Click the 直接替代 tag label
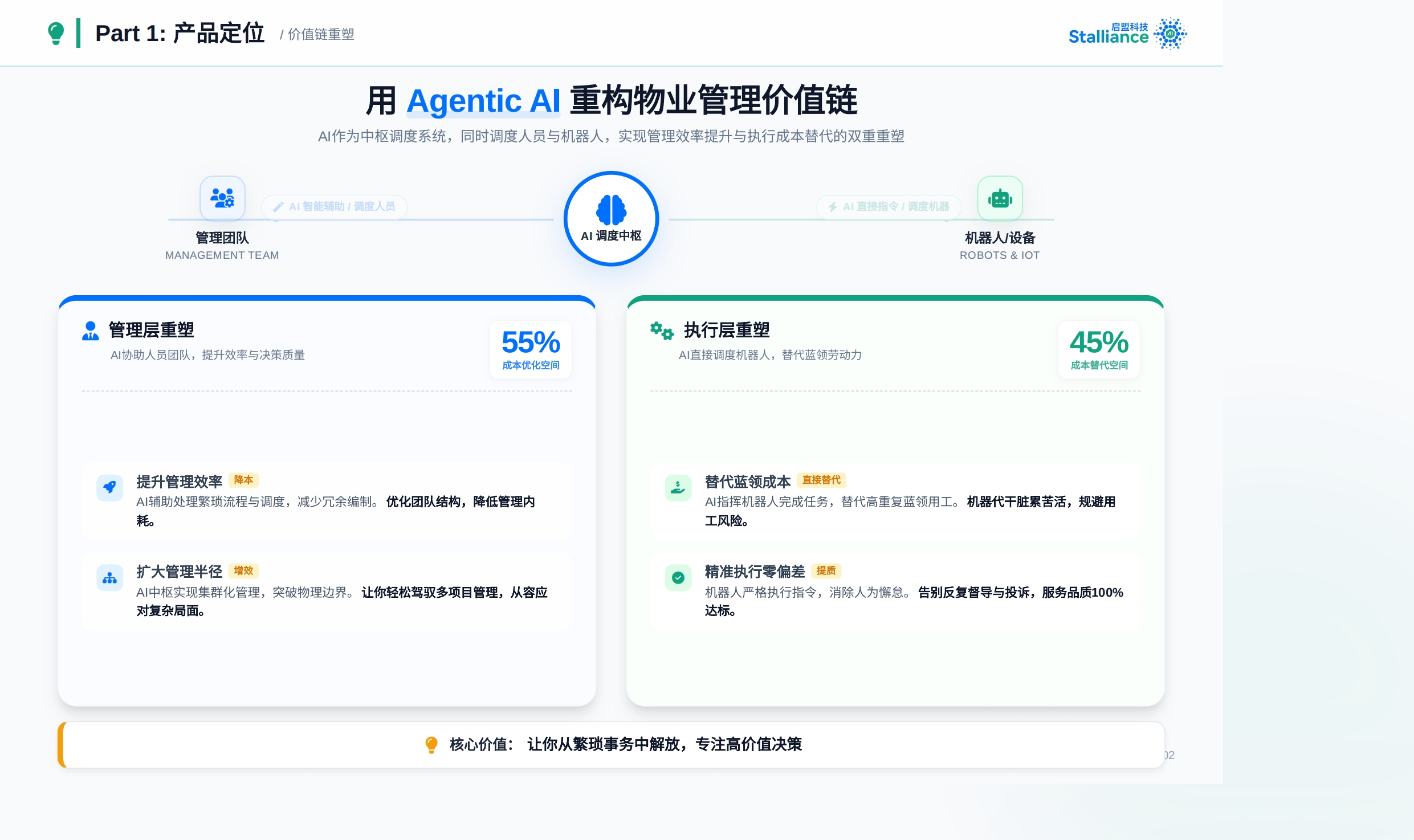Screen dimensions: 1414x840 click(x=821, y=480)
